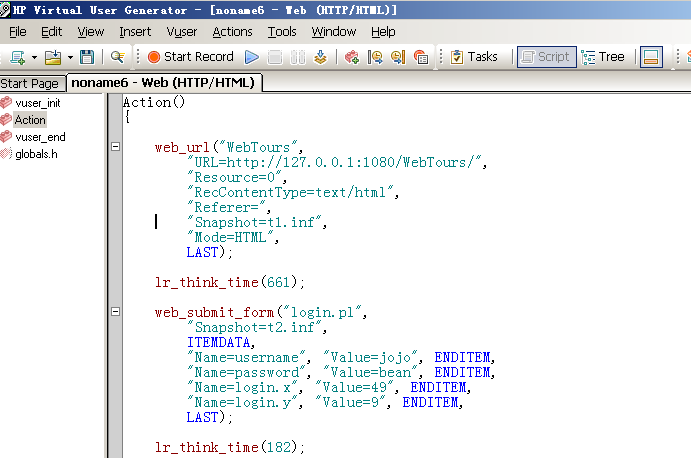
Task: Open the New Script dropdown arrow
Action: click(x=34, y=57)
